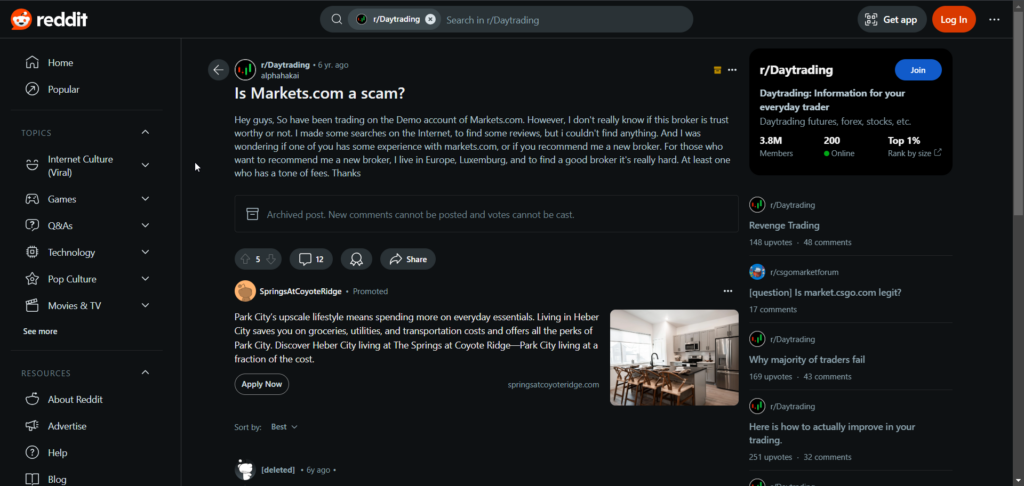Image resolution: width=1024 pixels, height=486 pixels.
Task: Click the award icon beside comments
Action: (356, 259)
